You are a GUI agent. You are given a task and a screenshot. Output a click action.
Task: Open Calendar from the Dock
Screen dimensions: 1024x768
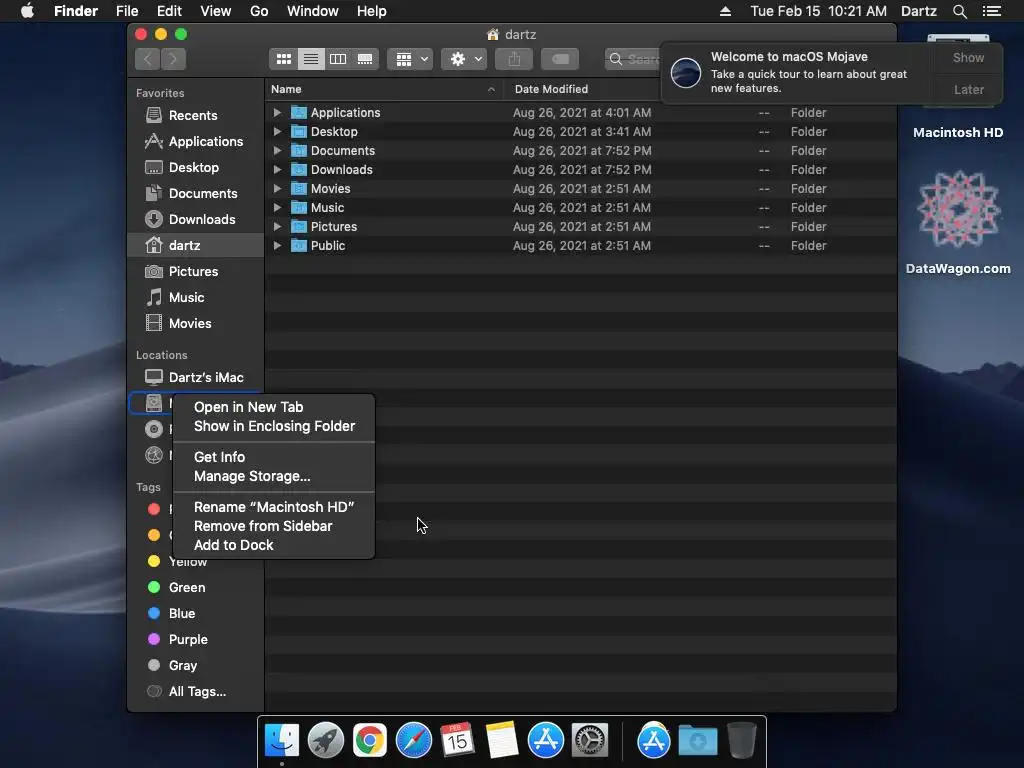coord(457,741)
